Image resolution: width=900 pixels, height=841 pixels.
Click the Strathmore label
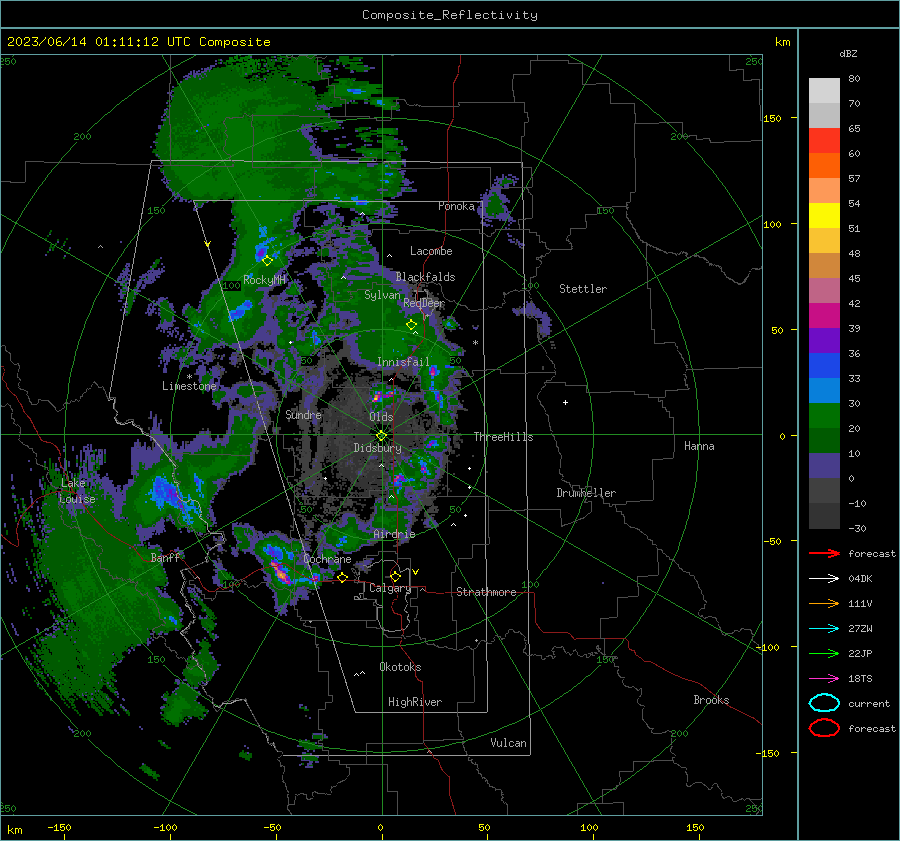pyautogui.click(x=486, y=592)
